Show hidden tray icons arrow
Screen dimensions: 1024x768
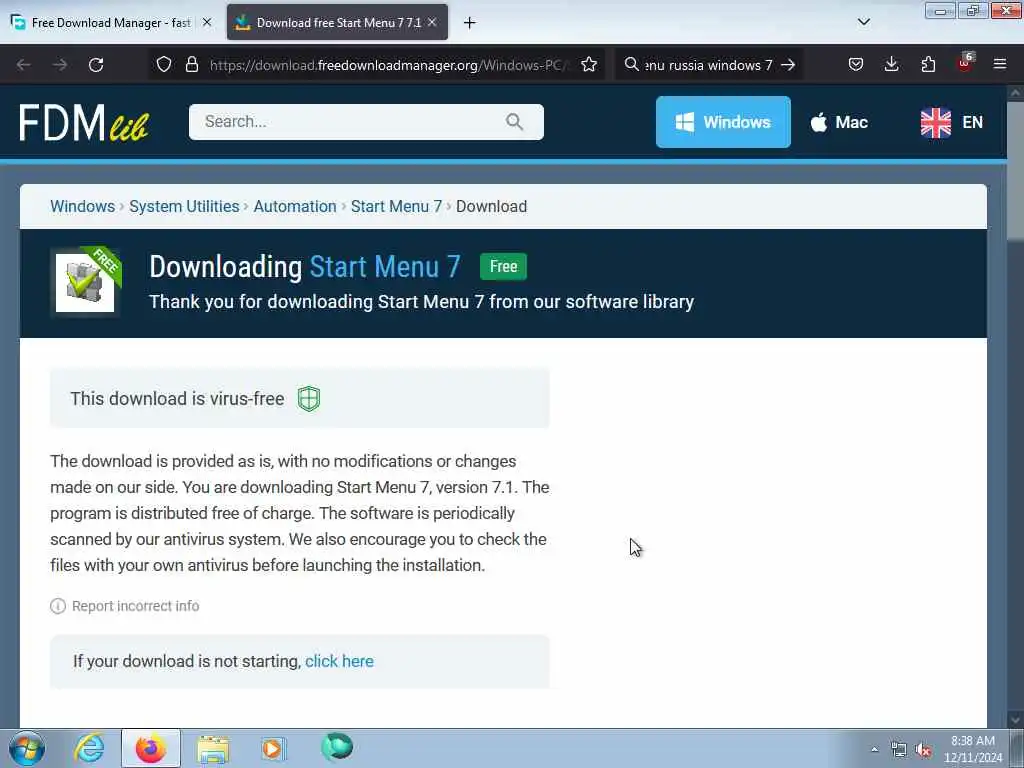click(x=874, y=749)
